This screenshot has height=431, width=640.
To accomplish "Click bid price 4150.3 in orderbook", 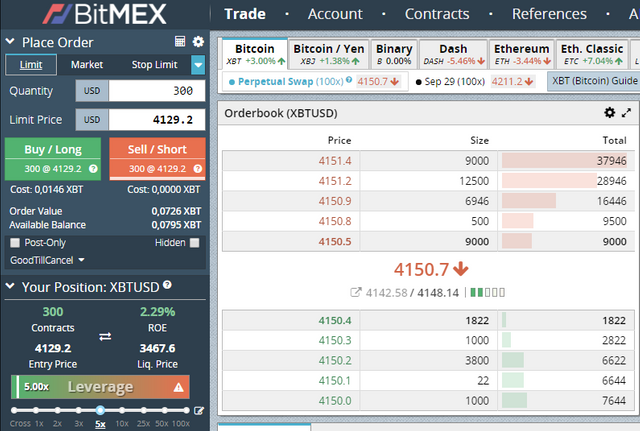I will tap(335, 340).
